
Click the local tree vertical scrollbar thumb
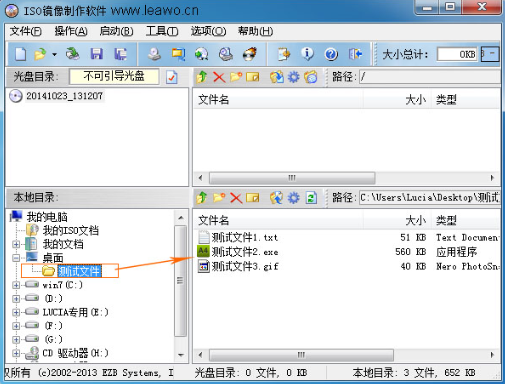click(x=180, y=281)
